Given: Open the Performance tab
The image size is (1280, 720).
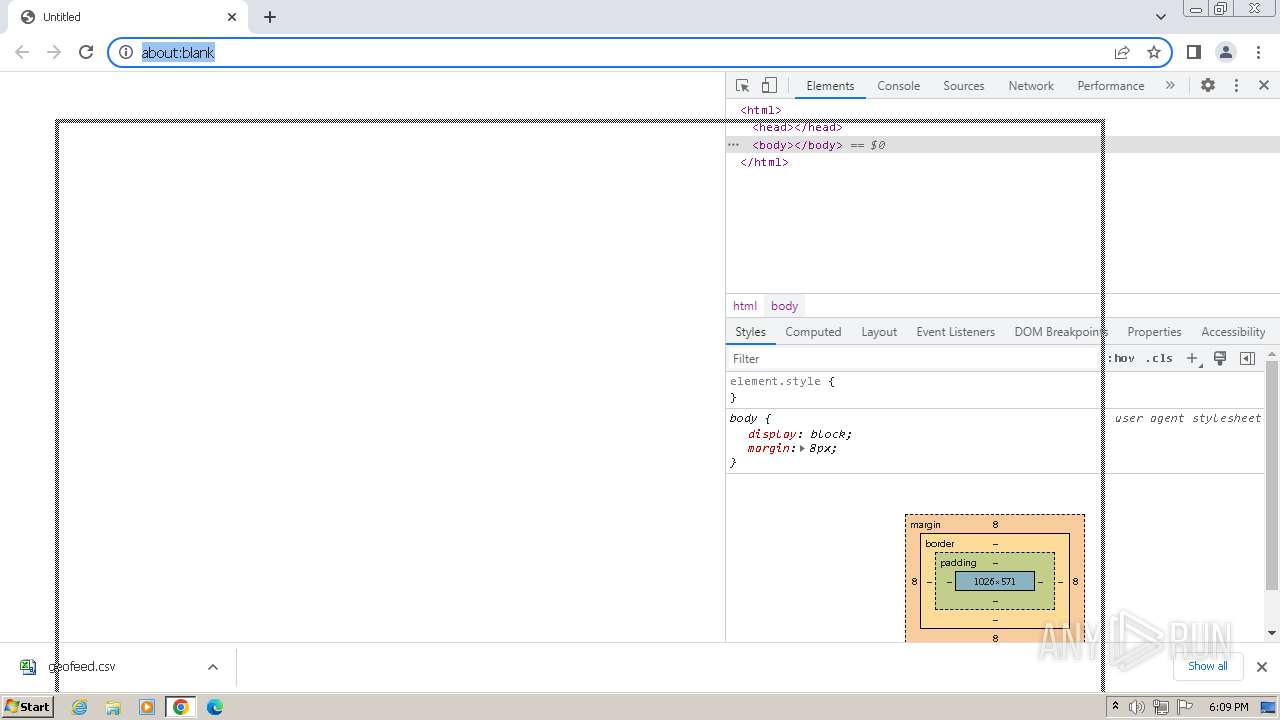Looking at the screenshot, I should click(x=1110, y=86).
